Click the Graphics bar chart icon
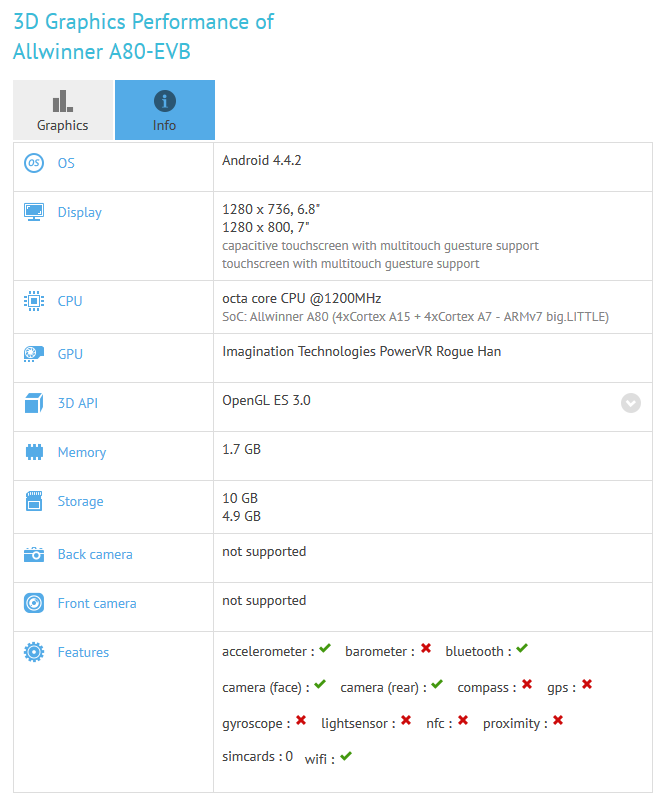666x803 pixels. [63, 101]
